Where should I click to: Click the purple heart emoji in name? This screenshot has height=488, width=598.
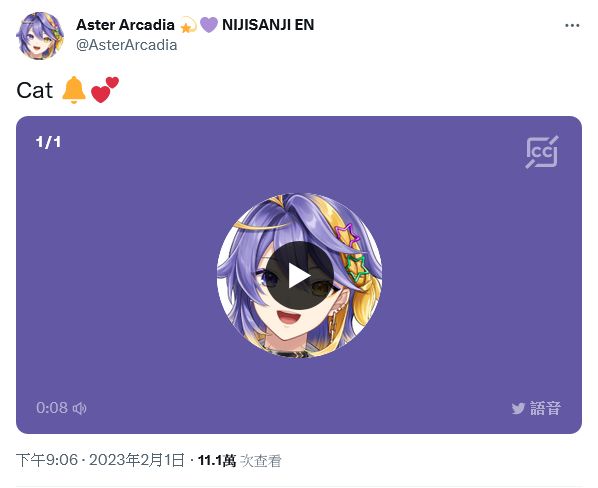[209, 25]
